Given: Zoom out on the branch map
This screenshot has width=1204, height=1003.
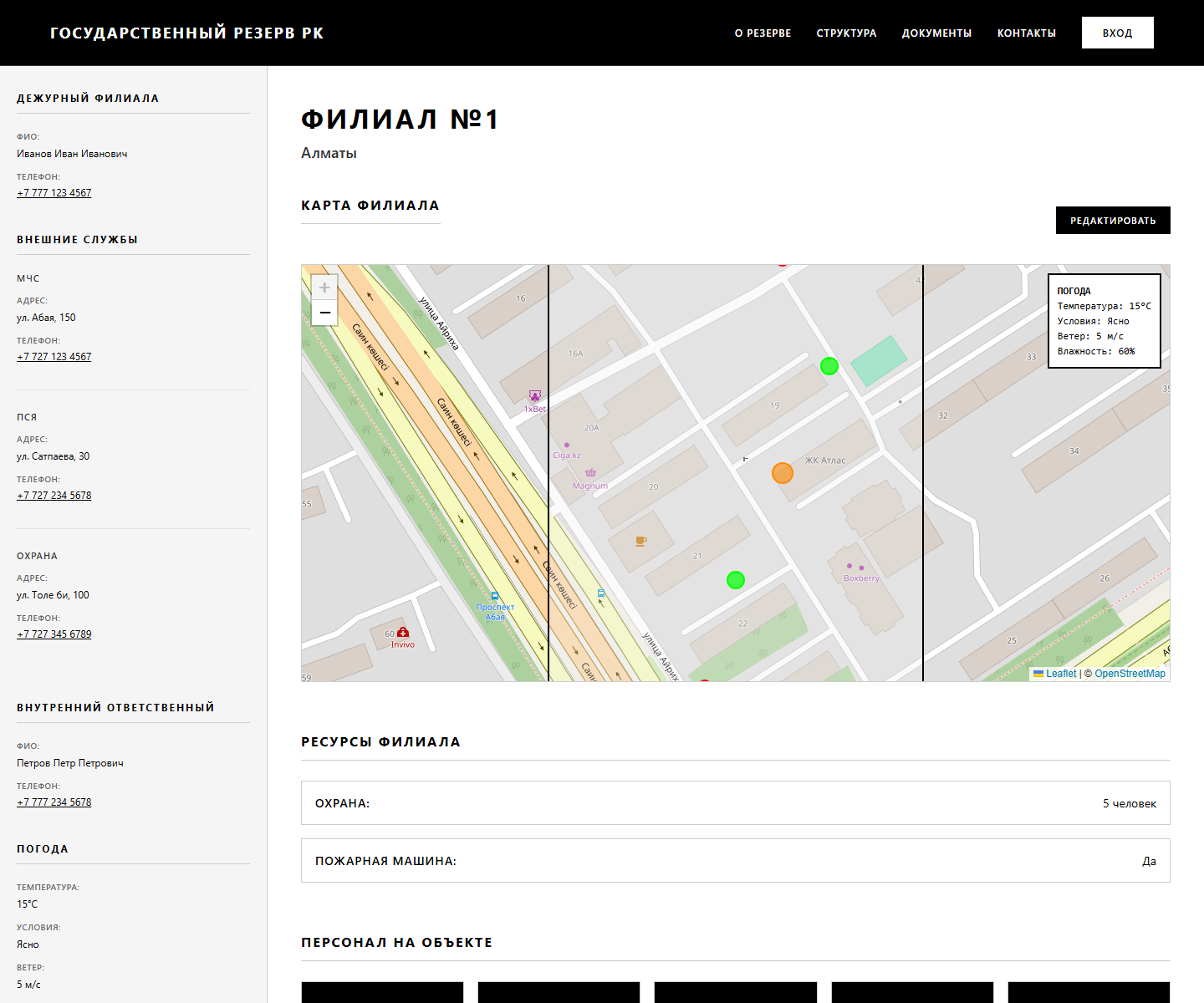Looking at the screenshot, I should 324,313.
